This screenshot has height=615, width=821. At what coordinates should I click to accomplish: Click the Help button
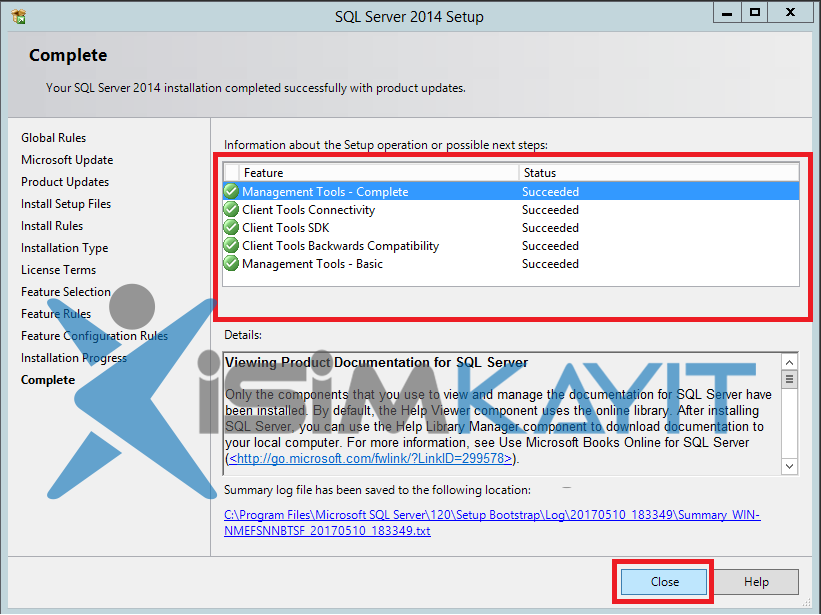(756, 582)
